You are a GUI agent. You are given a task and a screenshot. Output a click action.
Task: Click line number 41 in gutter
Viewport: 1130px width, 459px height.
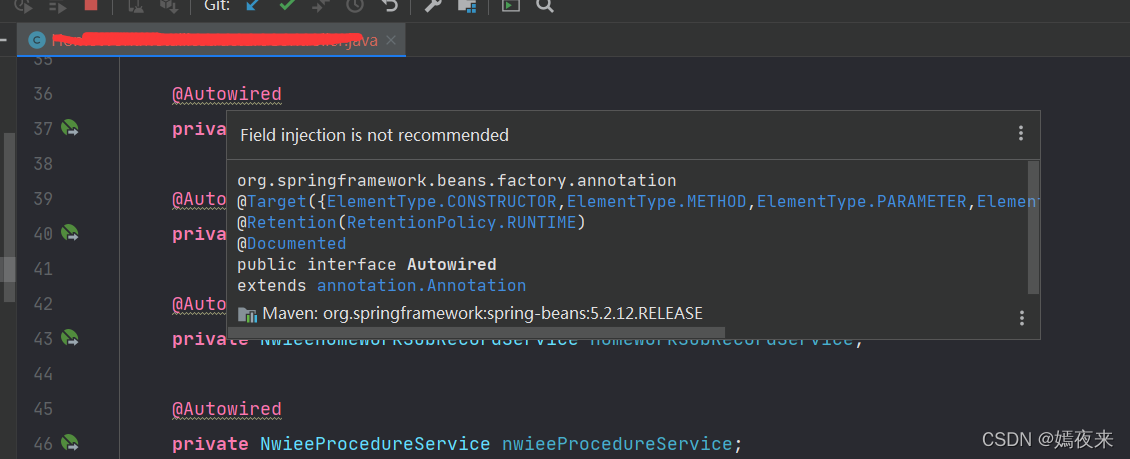[x=43, y=269]
